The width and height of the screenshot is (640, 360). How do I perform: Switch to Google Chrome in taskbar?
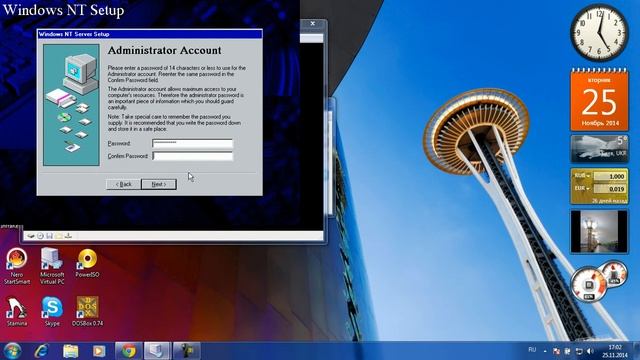tap(129, 351)
